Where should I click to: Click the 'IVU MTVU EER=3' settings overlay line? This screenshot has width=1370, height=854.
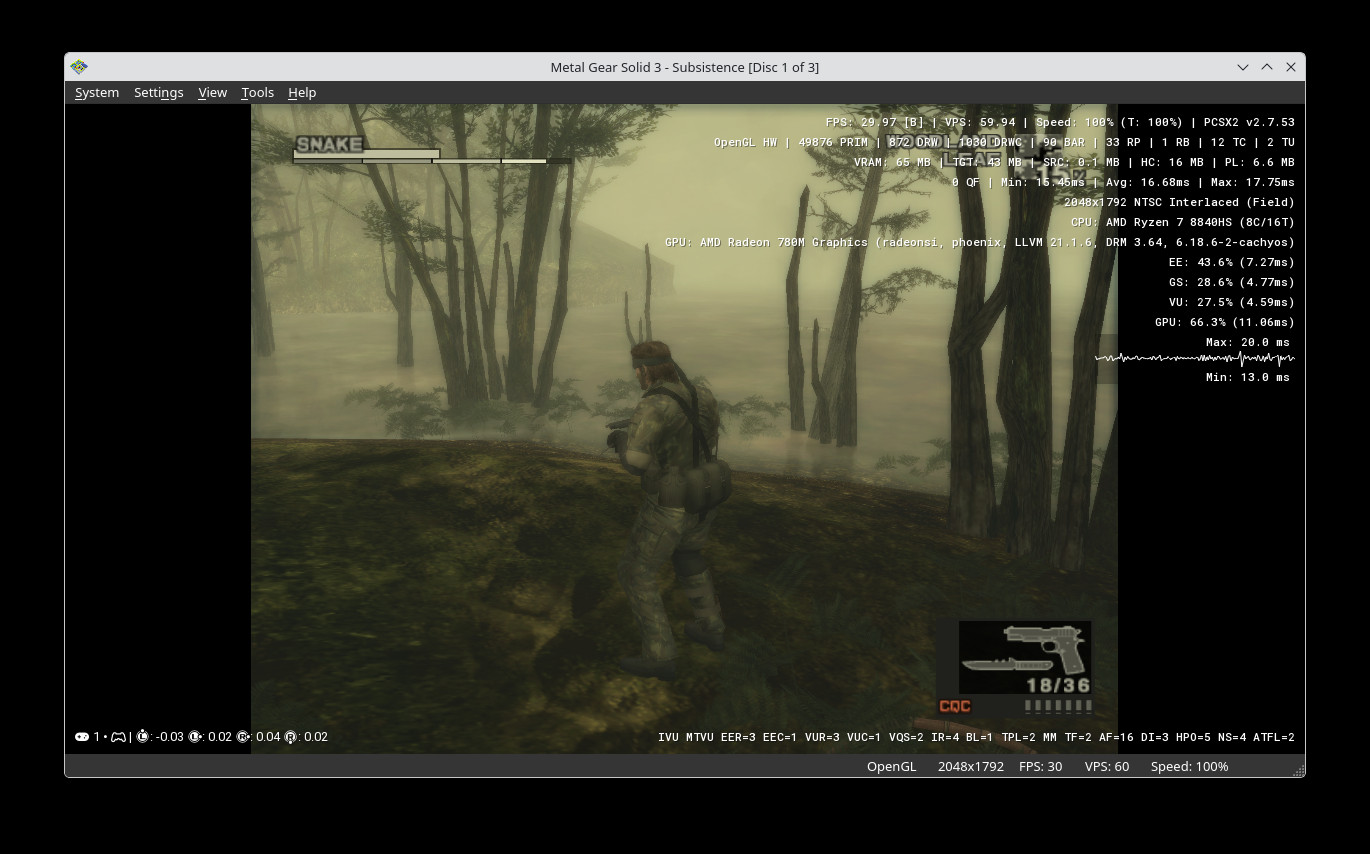[x=976, y=737]
